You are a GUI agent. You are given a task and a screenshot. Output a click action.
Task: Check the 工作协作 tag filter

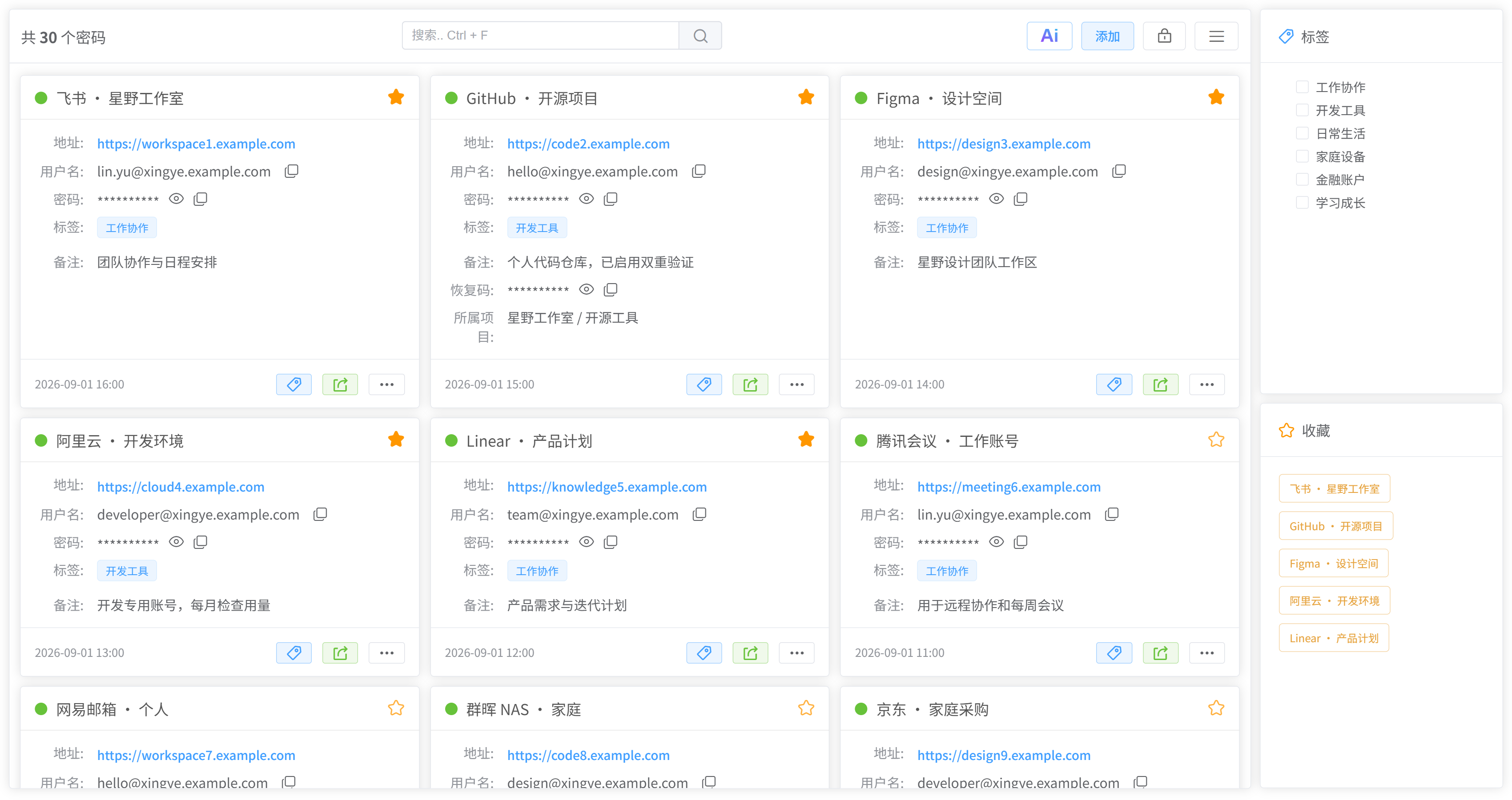click(1302, 87)
